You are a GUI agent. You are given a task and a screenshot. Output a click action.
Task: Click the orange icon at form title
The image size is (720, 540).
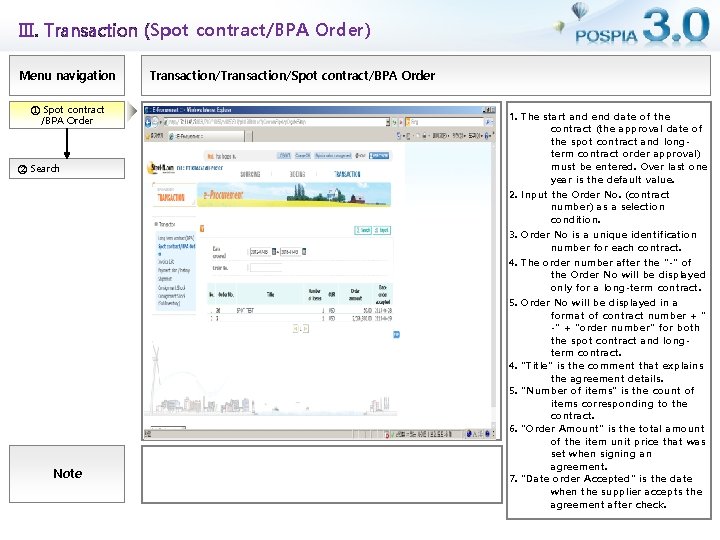(202, 229)
